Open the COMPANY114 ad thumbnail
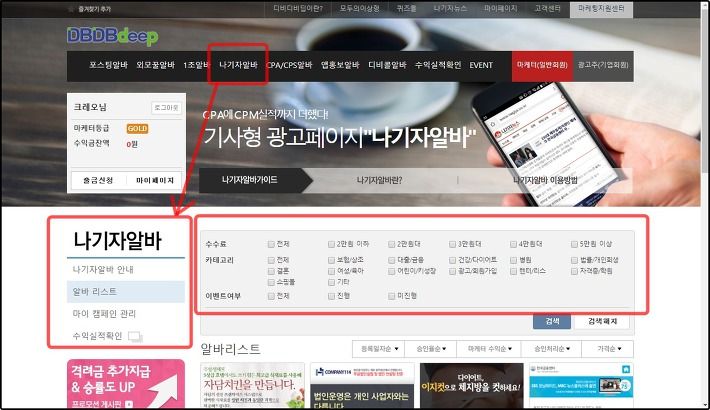This screenshot has width=710, height=410. 362,386
